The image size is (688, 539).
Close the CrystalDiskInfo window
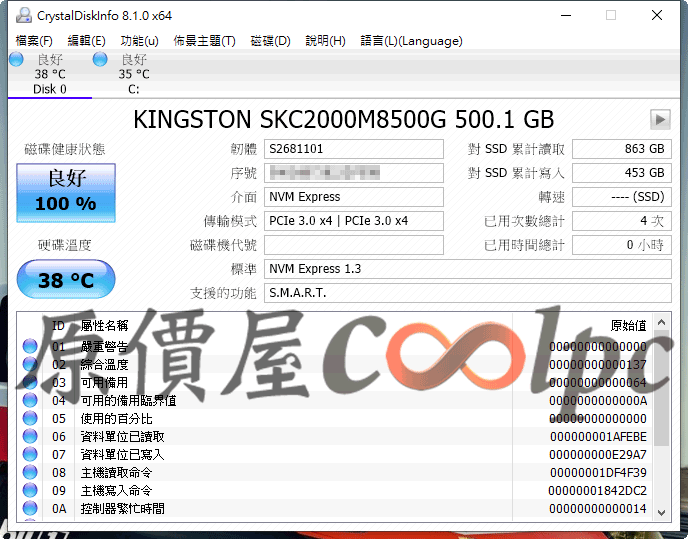[657, 15]
